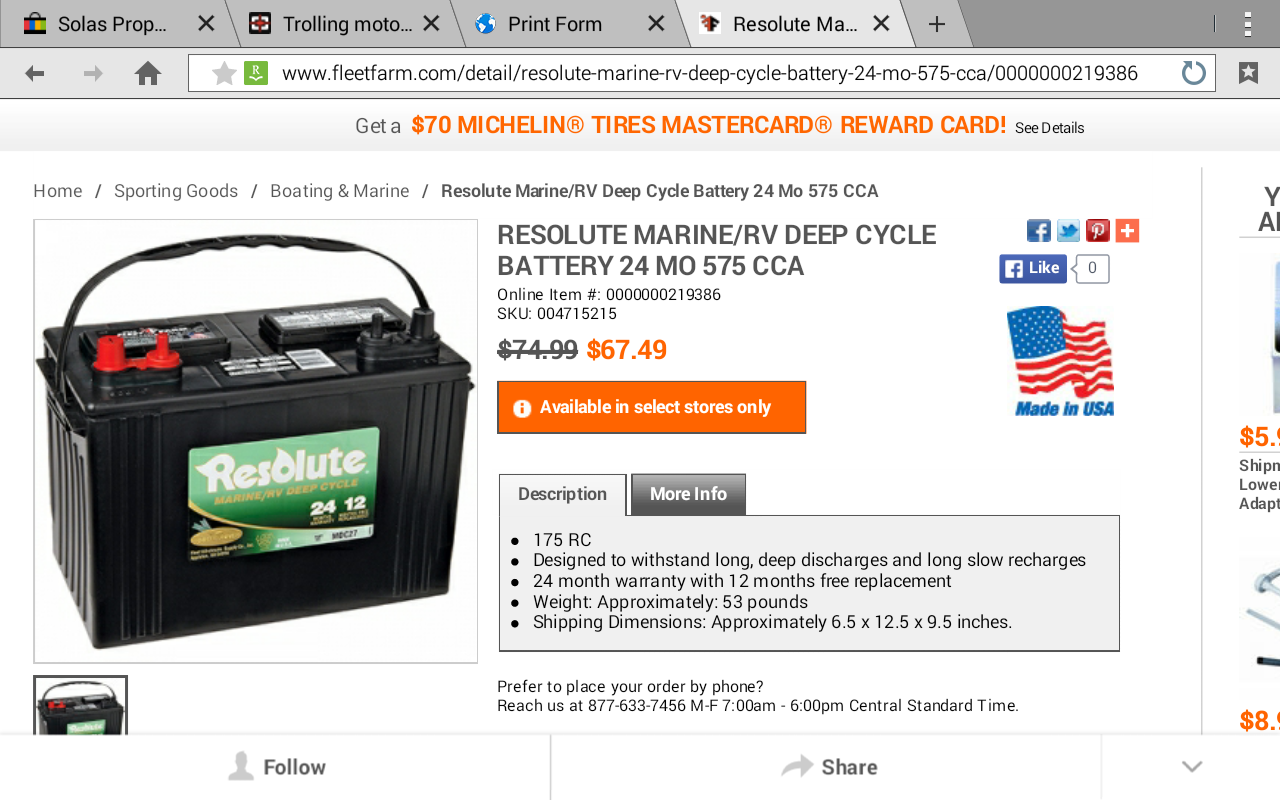Open a new browser tab
The height and width of the screenshot is (800, 1280).
pos(936,24)
